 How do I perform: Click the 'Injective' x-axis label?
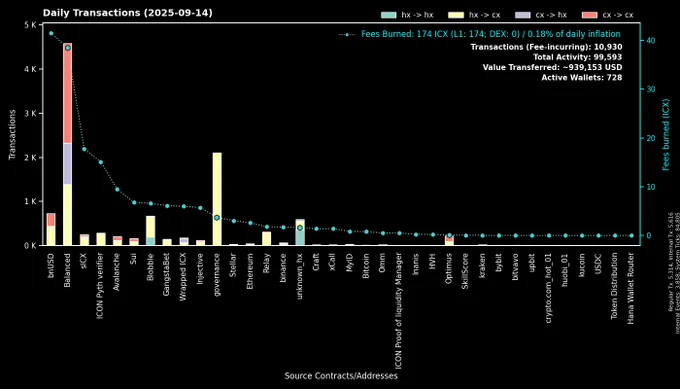(200, 269)
